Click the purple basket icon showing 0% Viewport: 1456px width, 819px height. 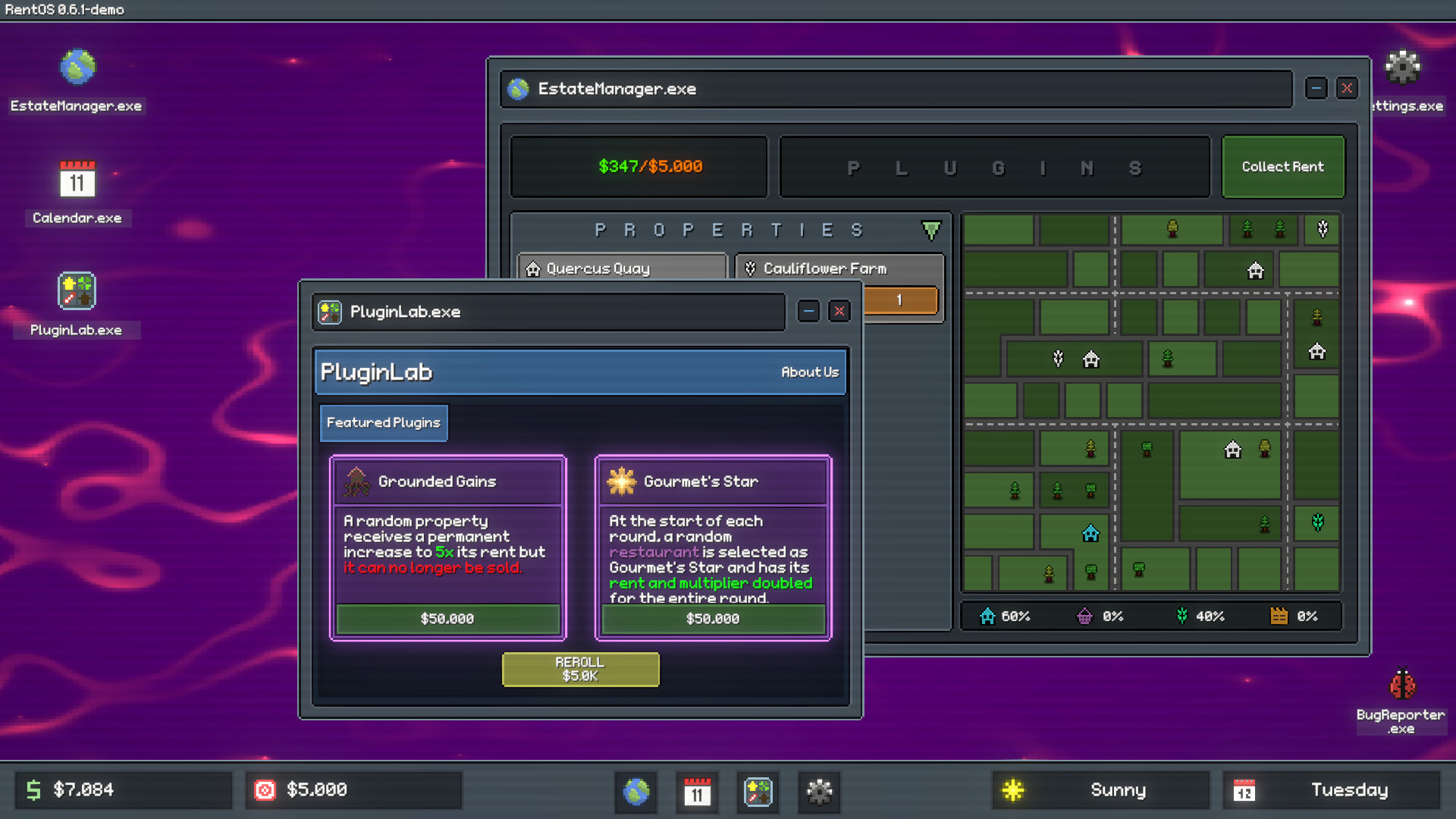tap(1086, 617)
